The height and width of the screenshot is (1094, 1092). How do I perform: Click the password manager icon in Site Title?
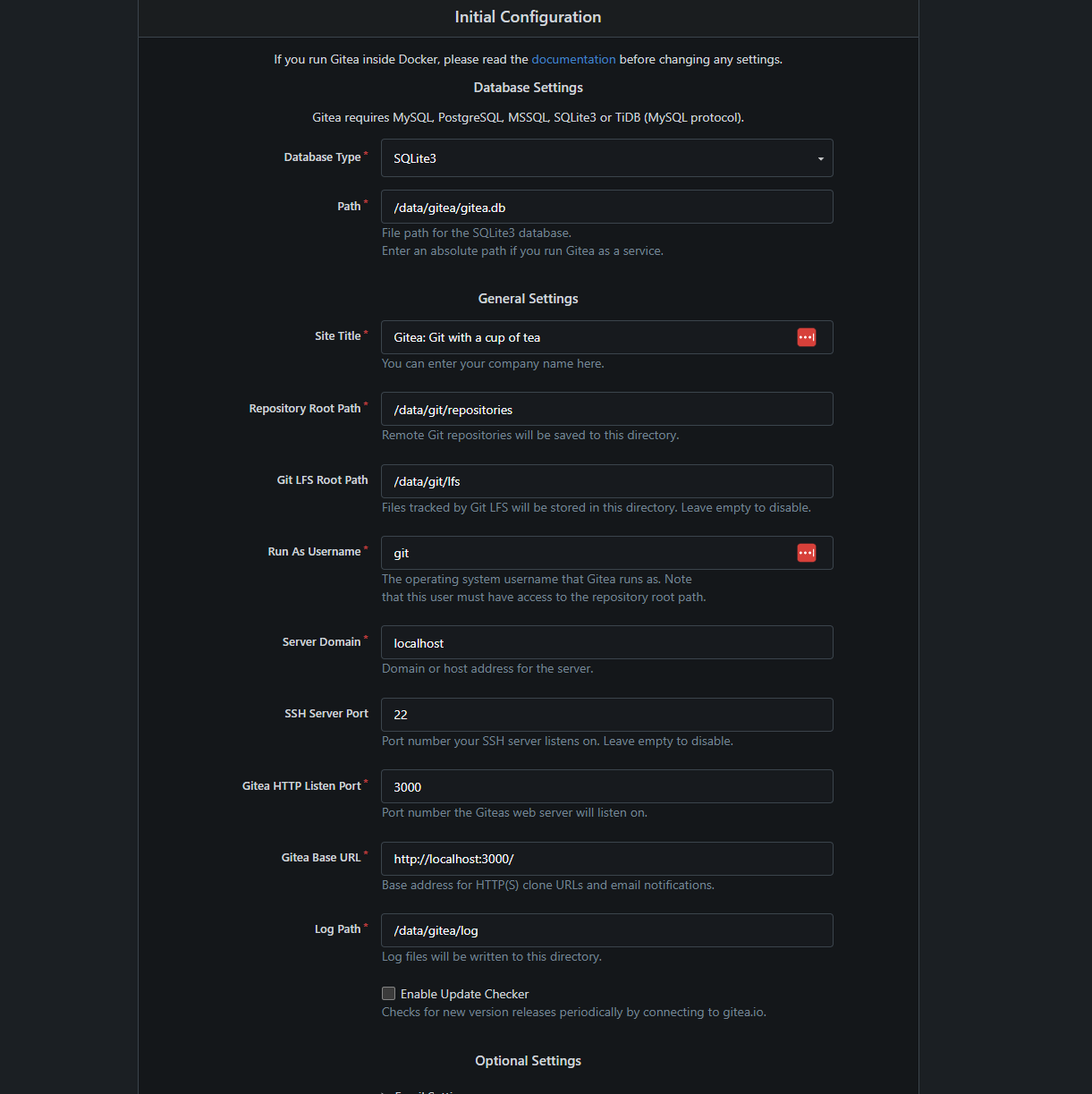point(806,337)
